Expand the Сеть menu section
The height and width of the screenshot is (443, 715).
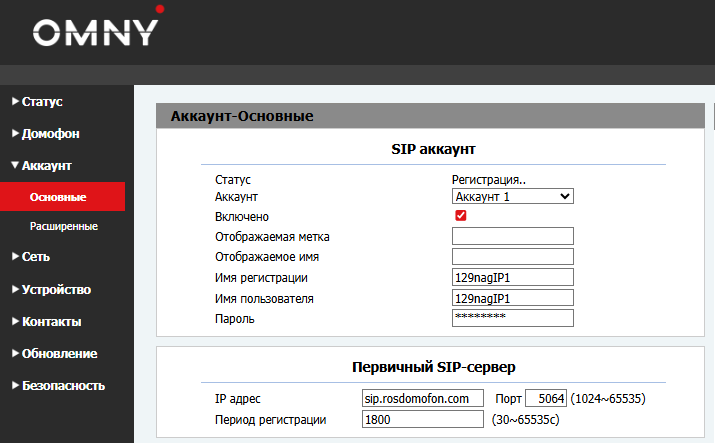[x=35, y=257]
